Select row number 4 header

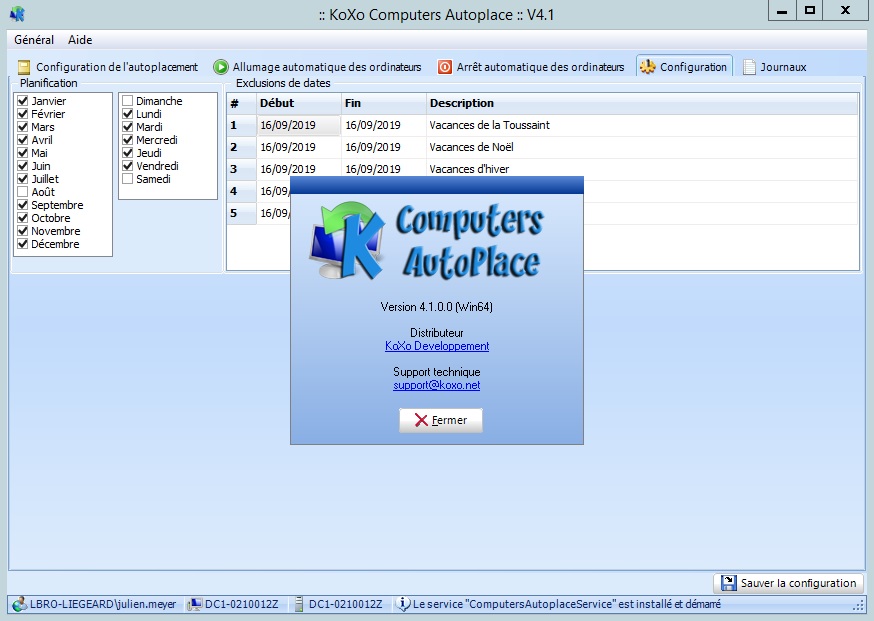click(241, 191)
